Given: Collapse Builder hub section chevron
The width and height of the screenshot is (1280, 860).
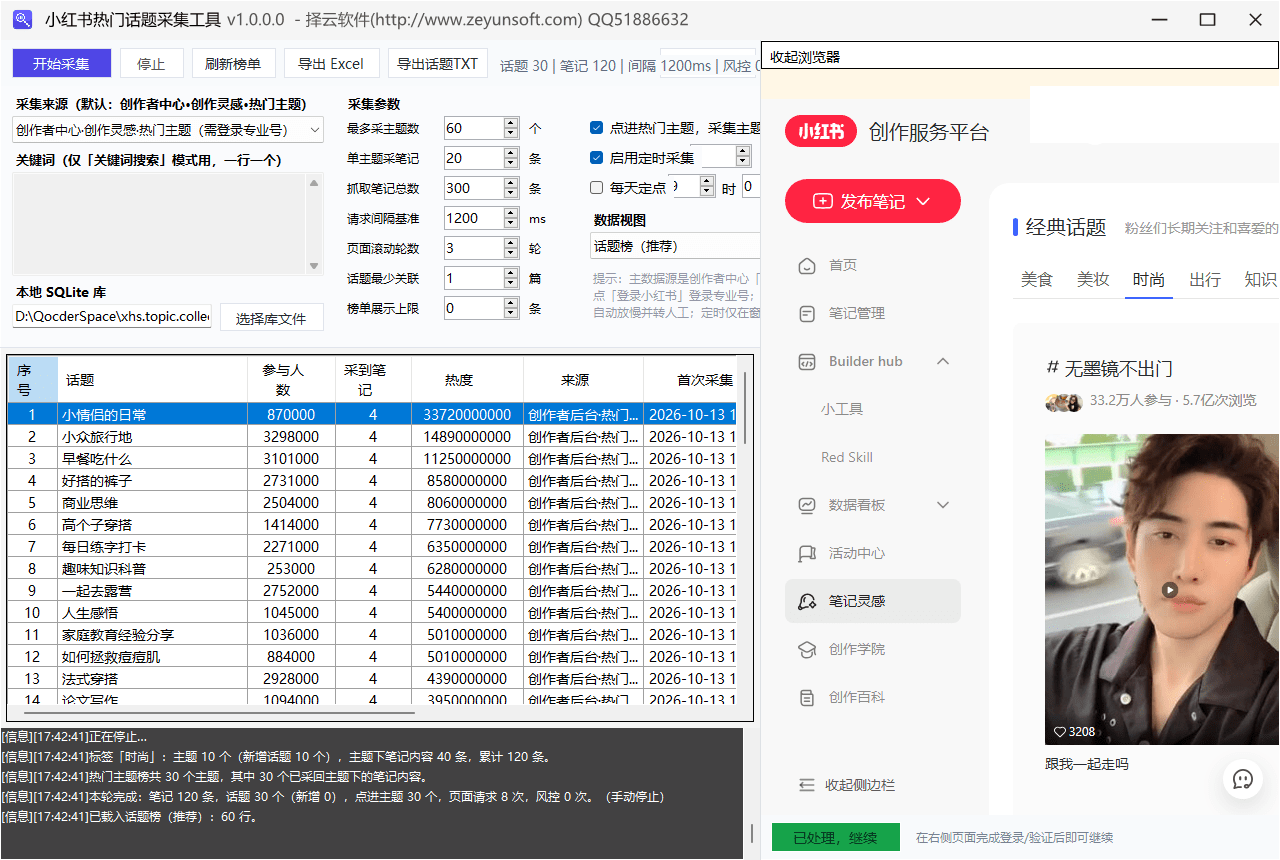Looking at the screenshot, I should (943, 361).
